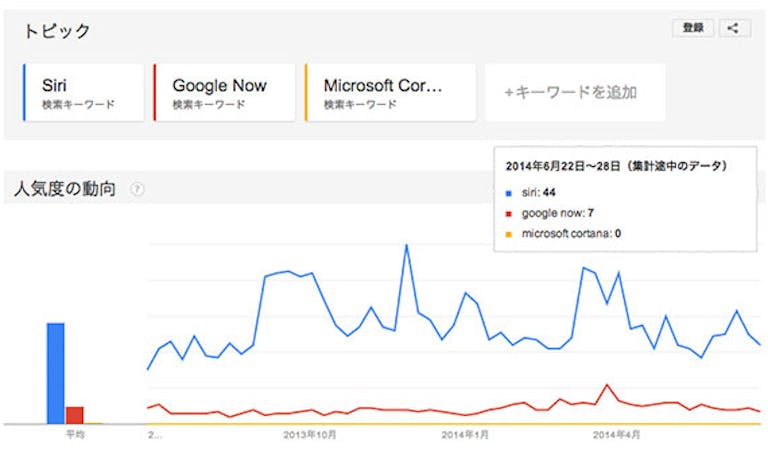Open the Microsoft Cor... keyword card
Image resolution: width=768 pixels, height=458 pixels.
[385, 92]
